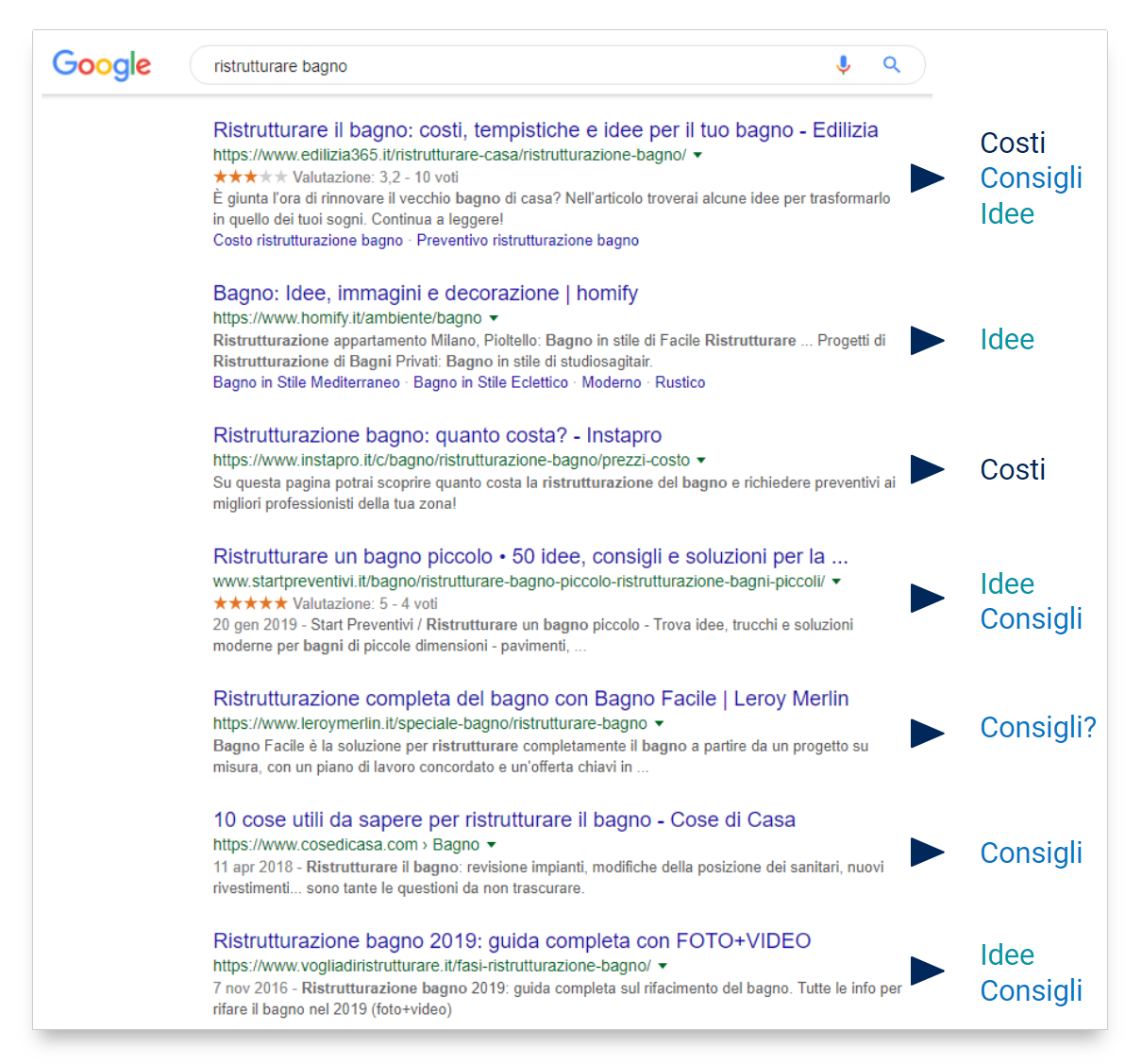Open 'Ristrutturazione bagno: quanto costa? - Instapro'

[437, 435]
